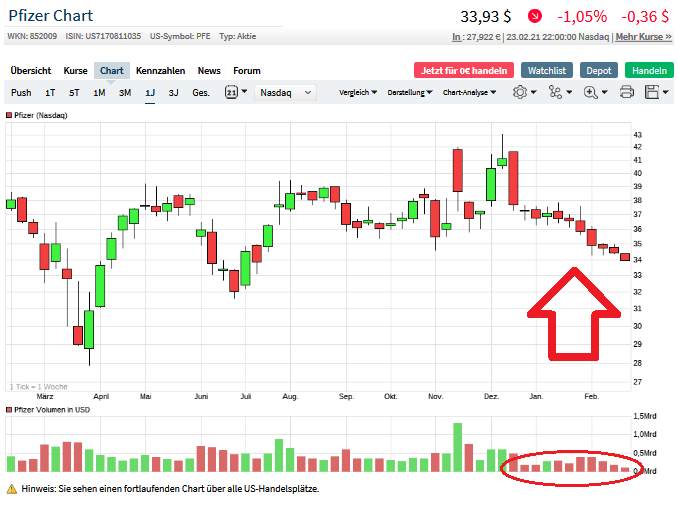
Task: Click the warning triangle Hinweis icon
Action: point(12,489)
